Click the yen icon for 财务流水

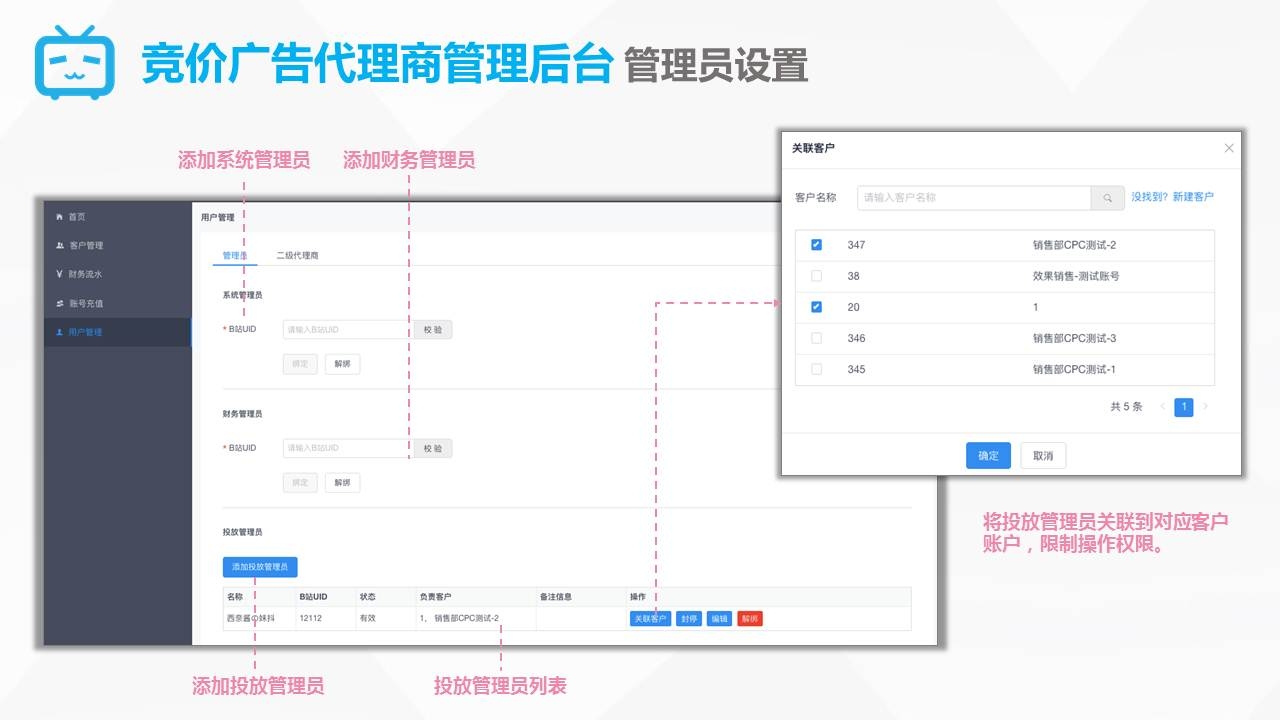point(59,274)
